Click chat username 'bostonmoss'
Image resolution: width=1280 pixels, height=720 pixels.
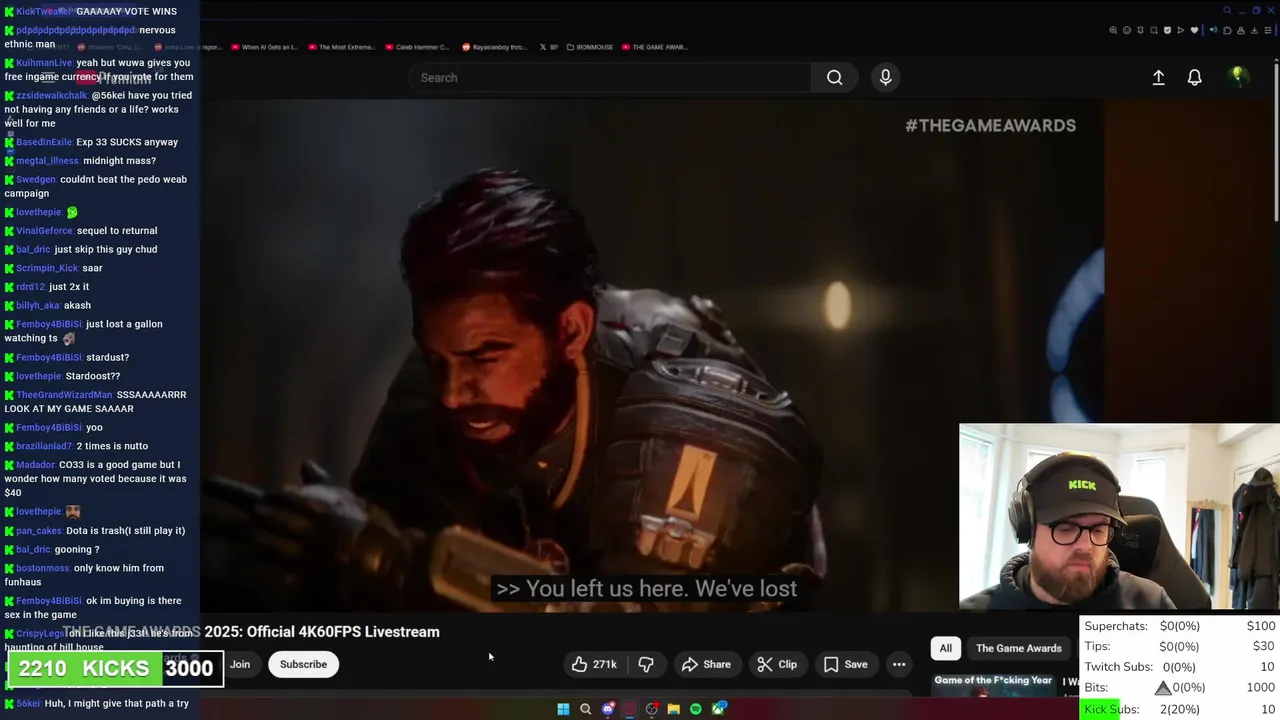click(42, 568)
